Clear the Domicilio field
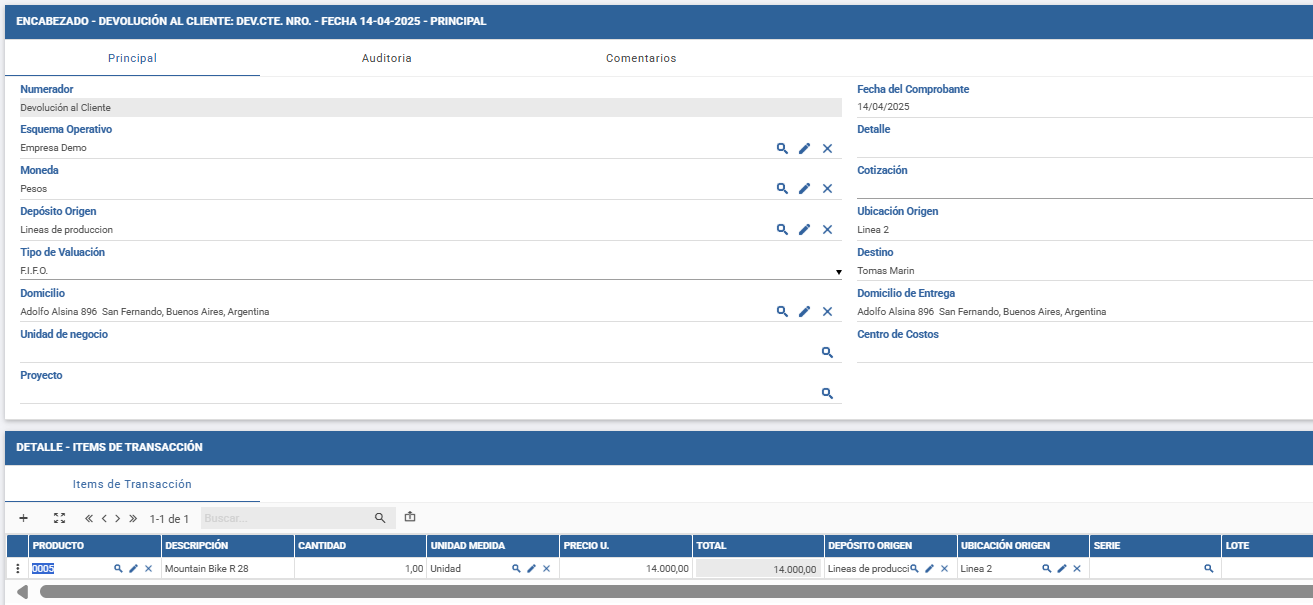The width and height of the screenshot is (1313, 605). pos(827,311)
